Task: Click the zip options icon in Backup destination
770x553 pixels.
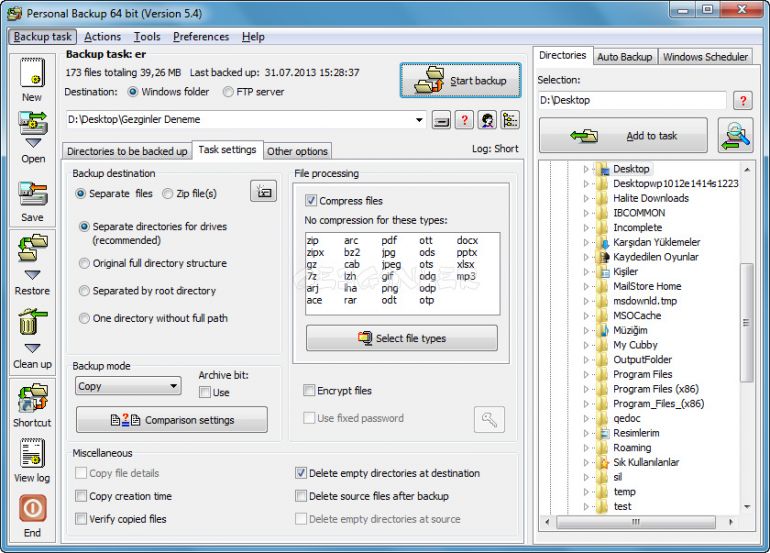Action: pos(264,192)
